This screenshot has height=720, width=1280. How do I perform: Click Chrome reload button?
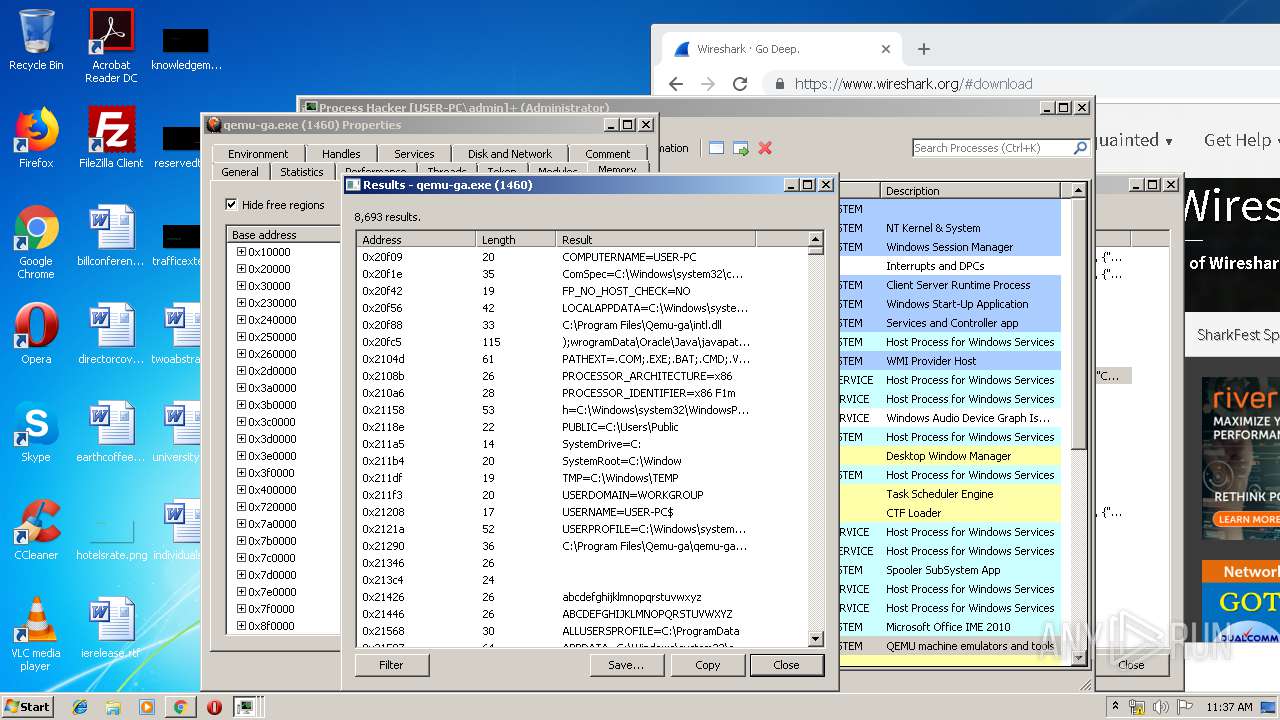coord(740,84)
